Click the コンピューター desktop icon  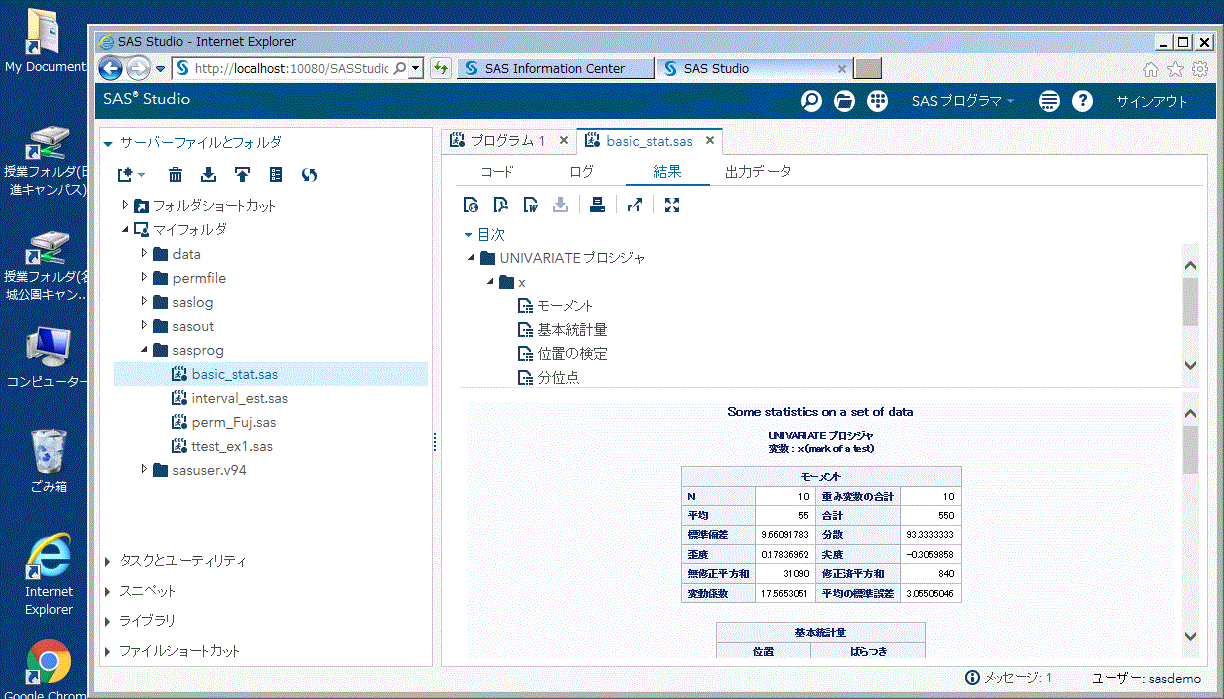click(48, 356)
